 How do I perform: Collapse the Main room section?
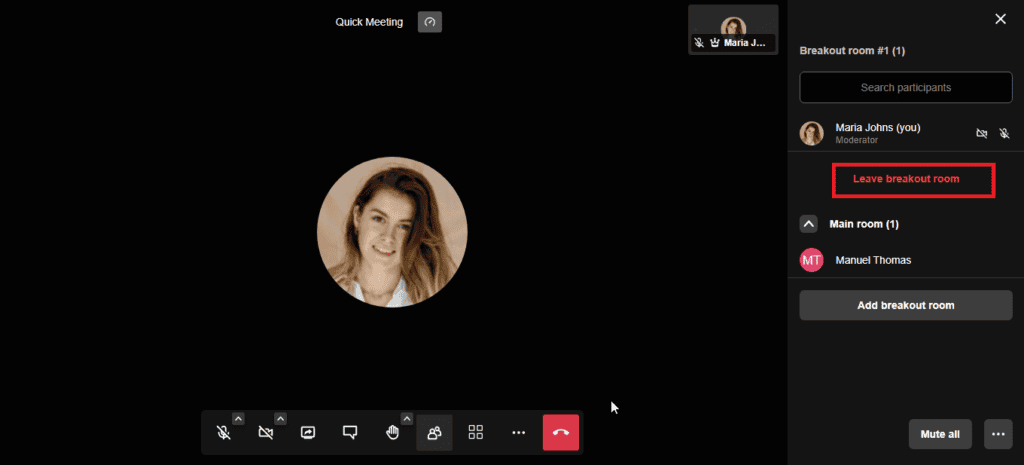point(808,224)
